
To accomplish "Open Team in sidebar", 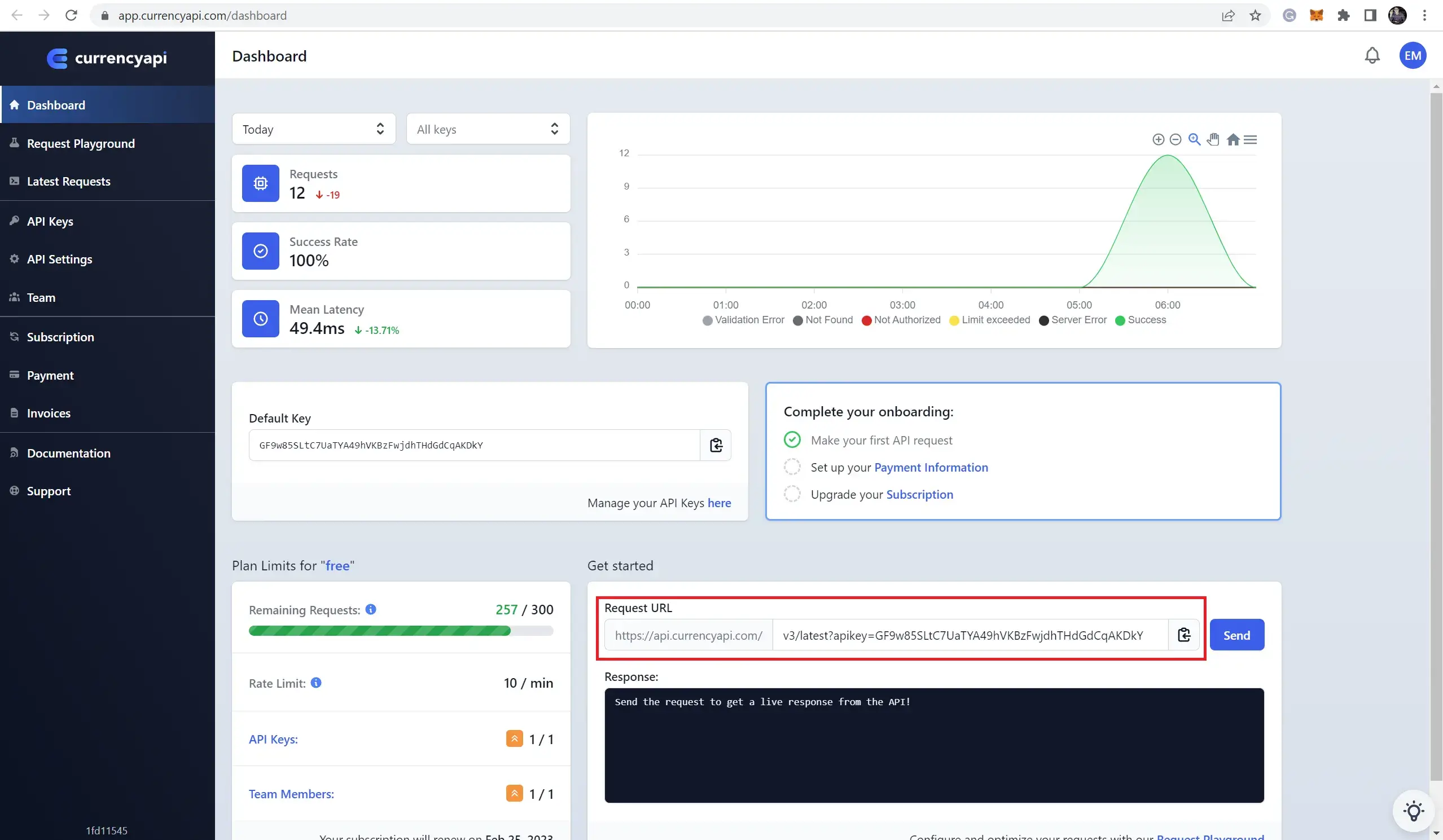I will click(x=108, y=297).
